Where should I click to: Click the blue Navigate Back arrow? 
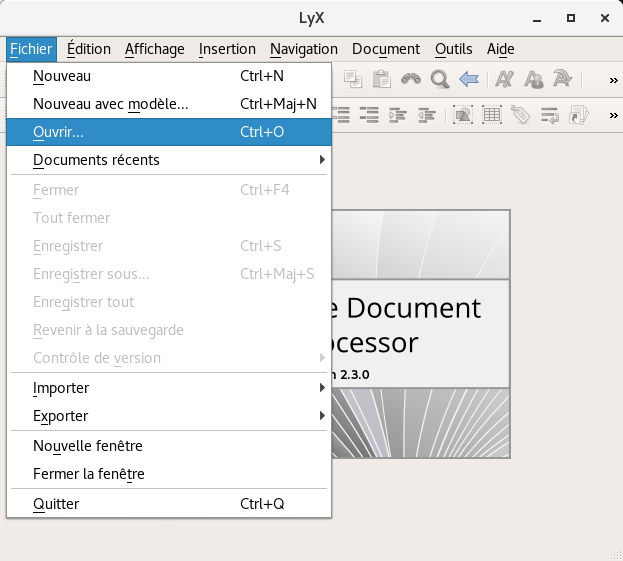coord(469,79)
